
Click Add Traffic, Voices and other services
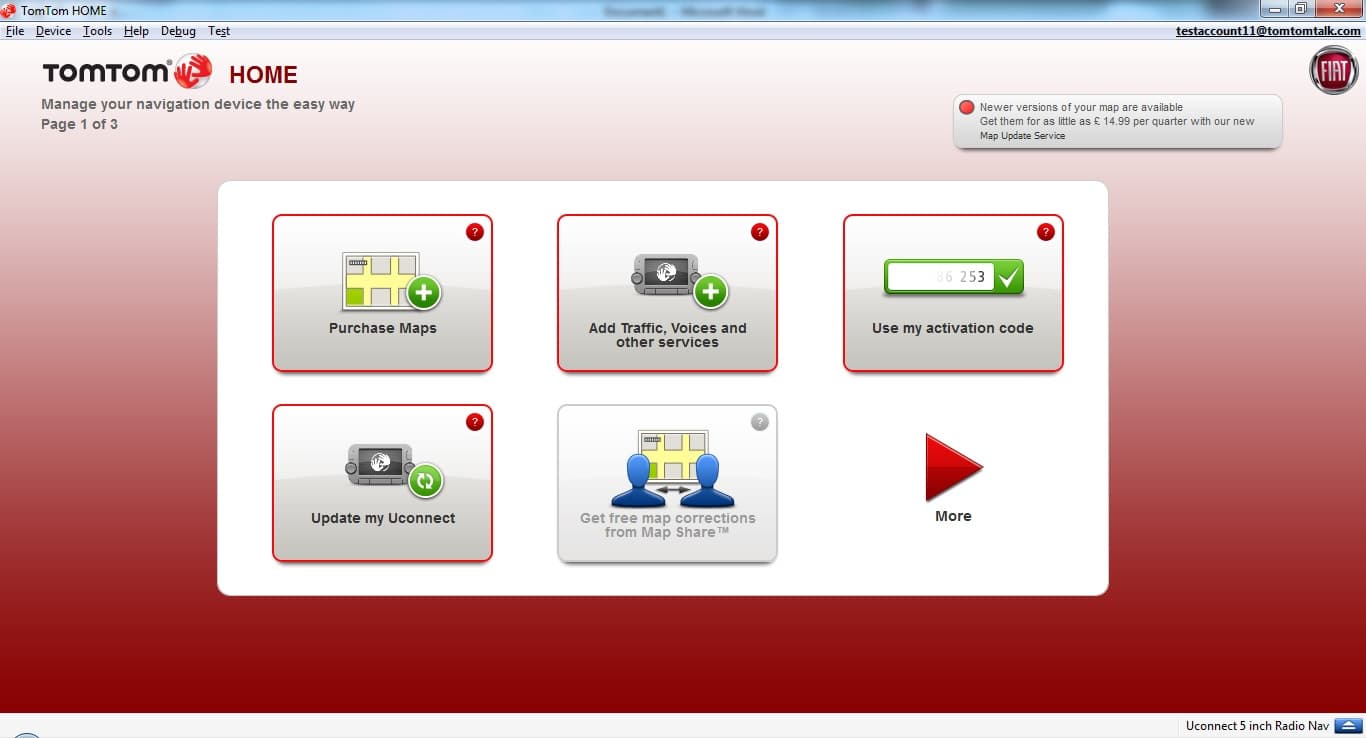[667, 293]
